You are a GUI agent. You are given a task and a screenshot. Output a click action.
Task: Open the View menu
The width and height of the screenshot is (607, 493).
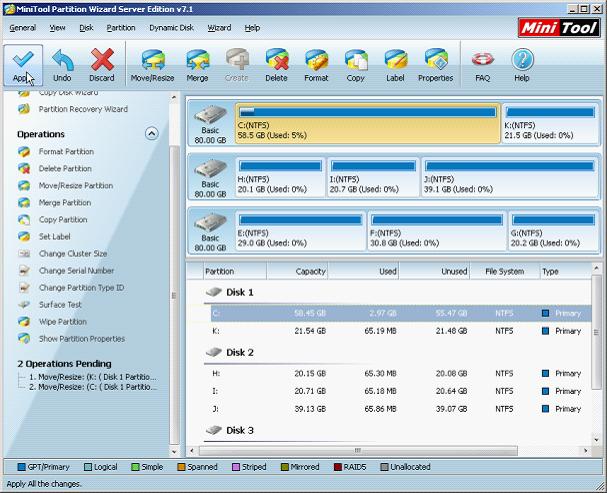click(57, 28)
